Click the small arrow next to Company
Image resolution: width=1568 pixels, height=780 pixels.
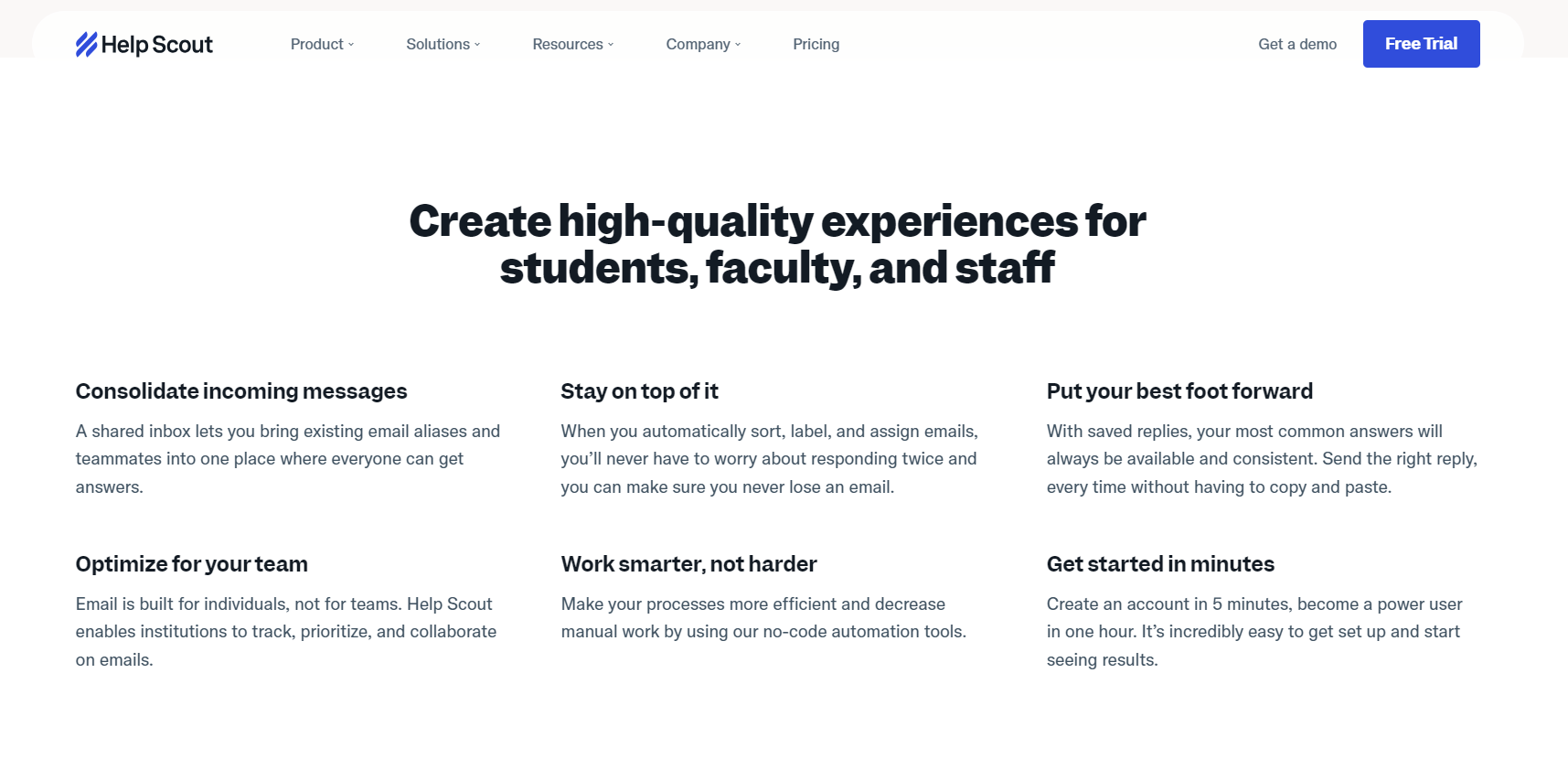coord(738,44)
